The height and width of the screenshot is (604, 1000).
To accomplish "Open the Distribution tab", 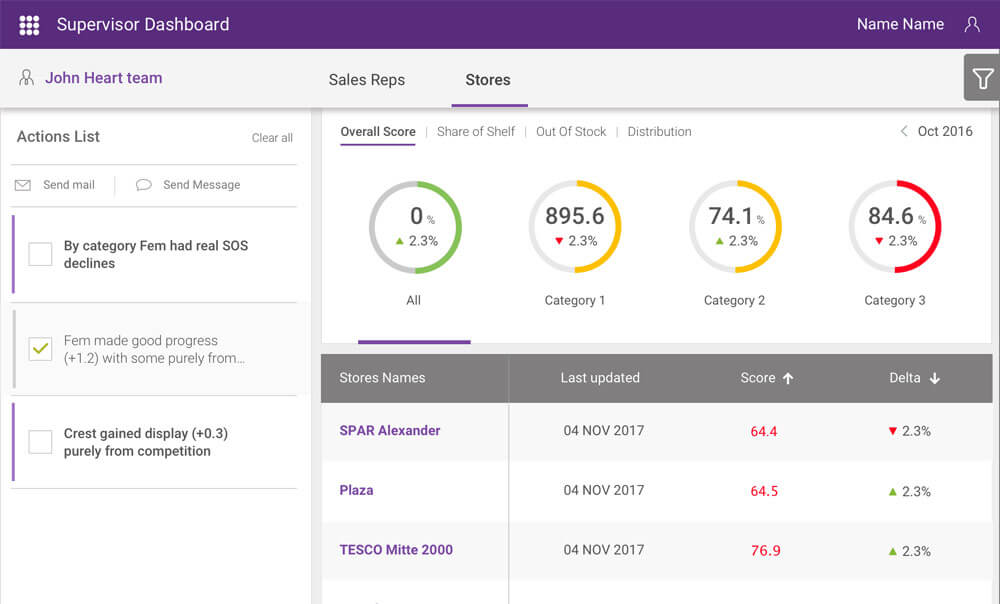I will coord(659,132).
